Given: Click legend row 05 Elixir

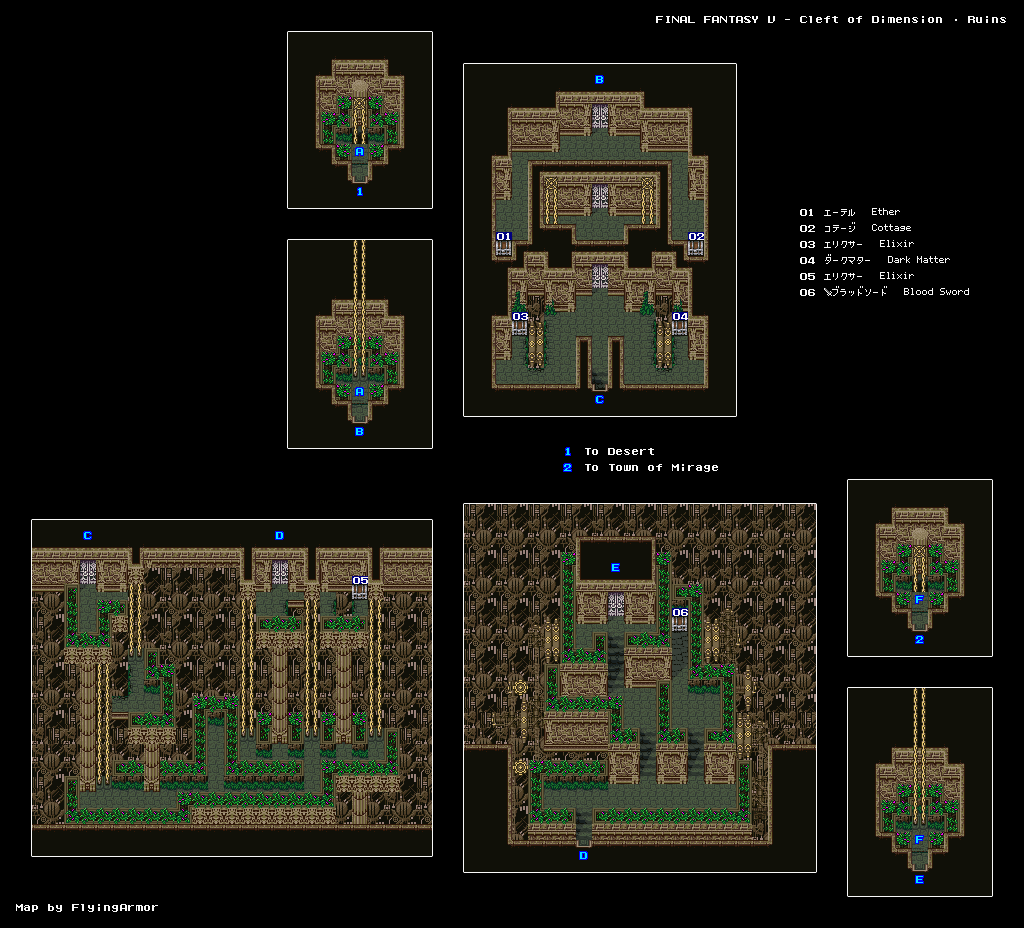Looking at the screenshot, I should point(857,276).
